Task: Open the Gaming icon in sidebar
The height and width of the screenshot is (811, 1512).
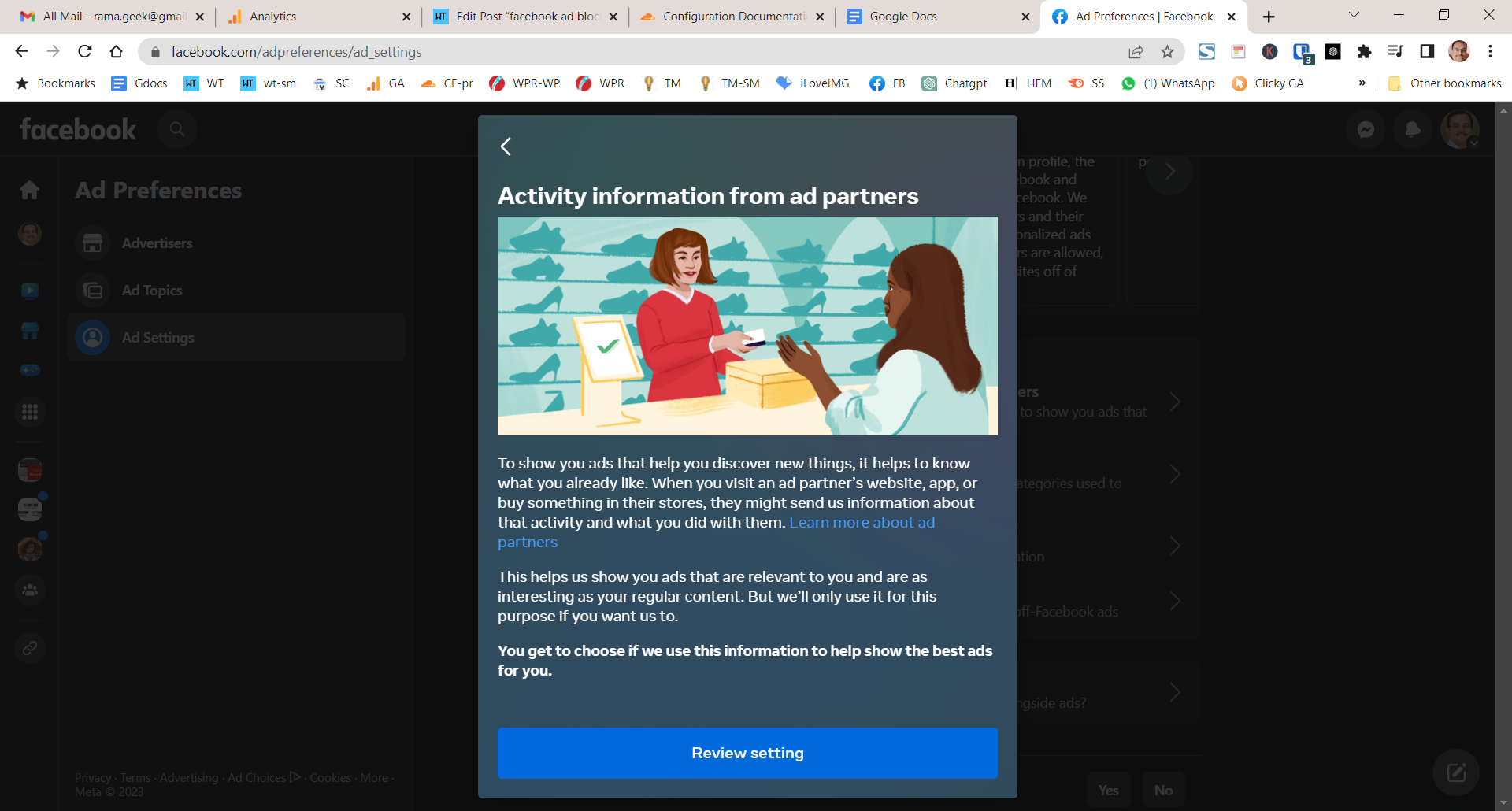Action: point(30,370)
